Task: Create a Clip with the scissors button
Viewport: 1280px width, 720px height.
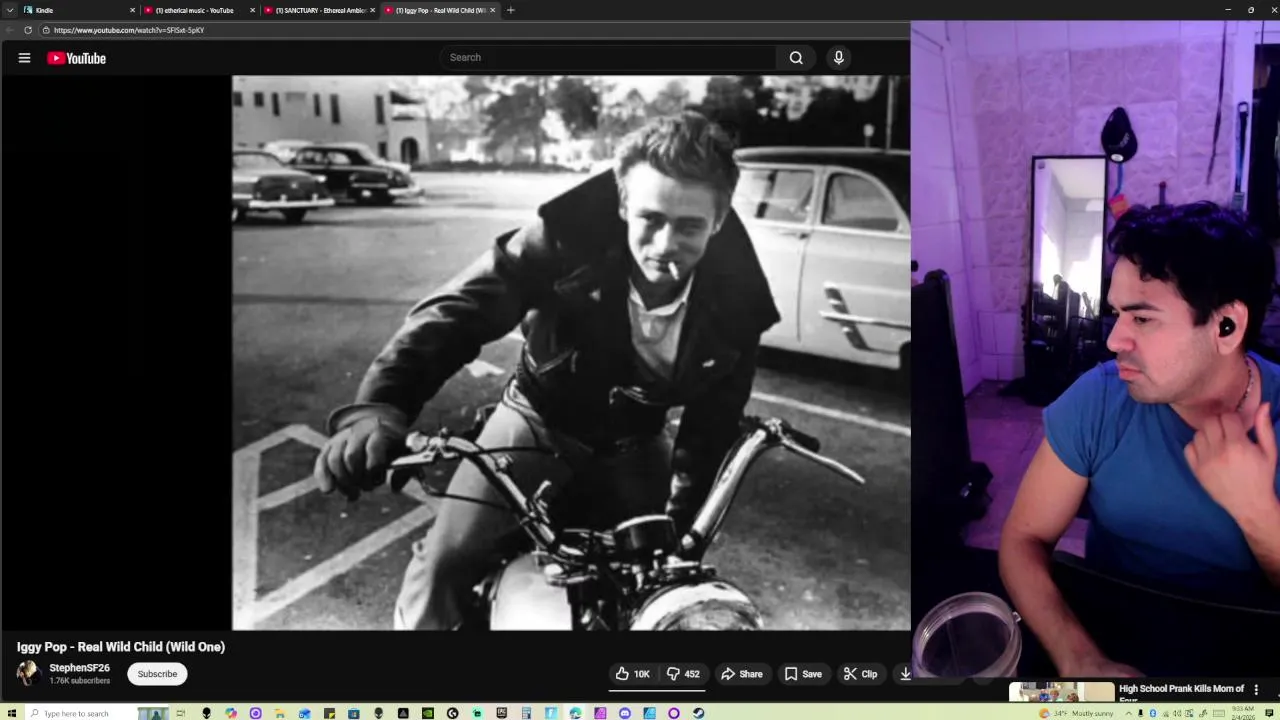Action: [x=860, y=674]
